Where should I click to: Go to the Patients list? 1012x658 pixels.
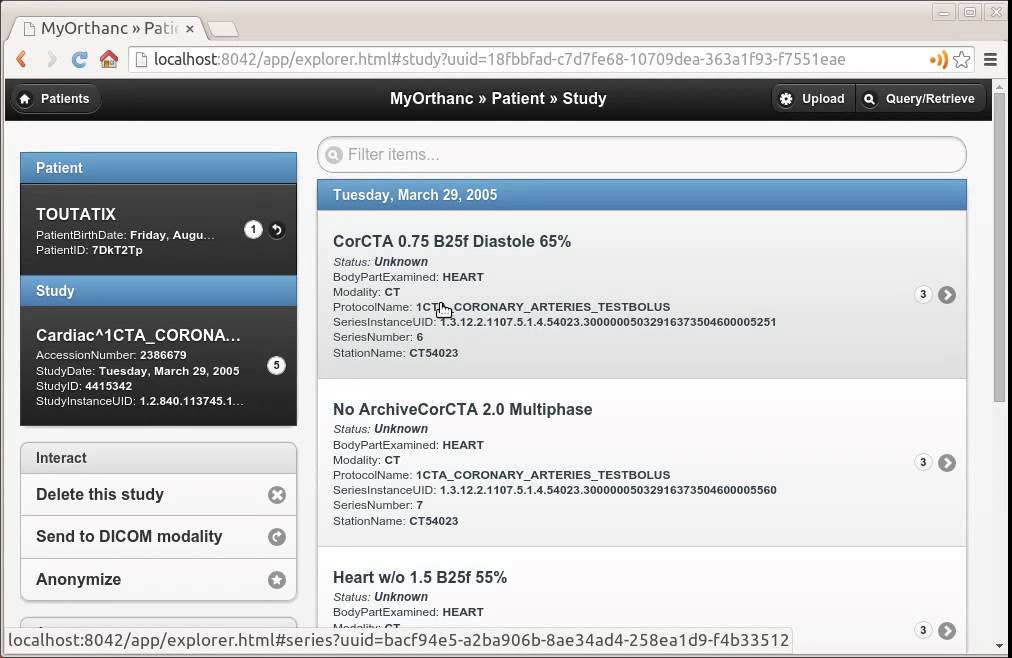coord(56,99)
